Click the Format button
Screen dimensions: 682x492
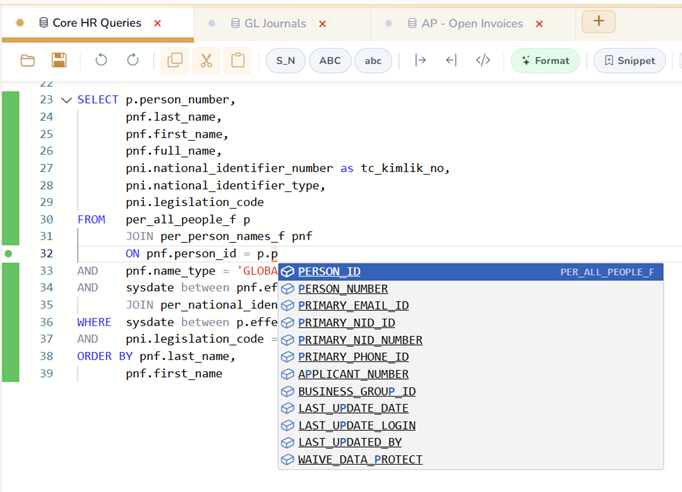(x=545, y=61)
